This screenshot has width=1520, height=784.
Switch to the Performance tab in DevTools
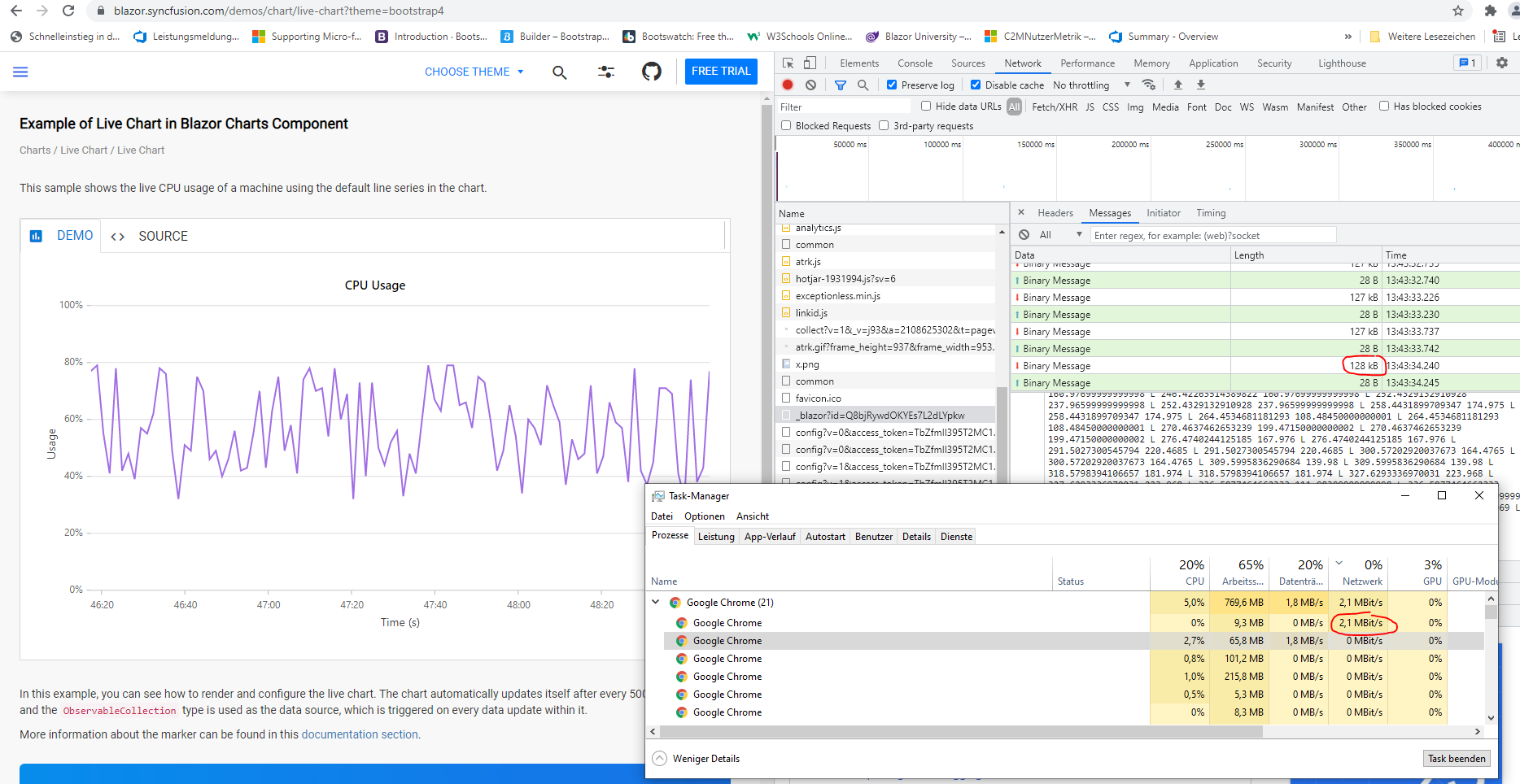tap(1087, 63)
